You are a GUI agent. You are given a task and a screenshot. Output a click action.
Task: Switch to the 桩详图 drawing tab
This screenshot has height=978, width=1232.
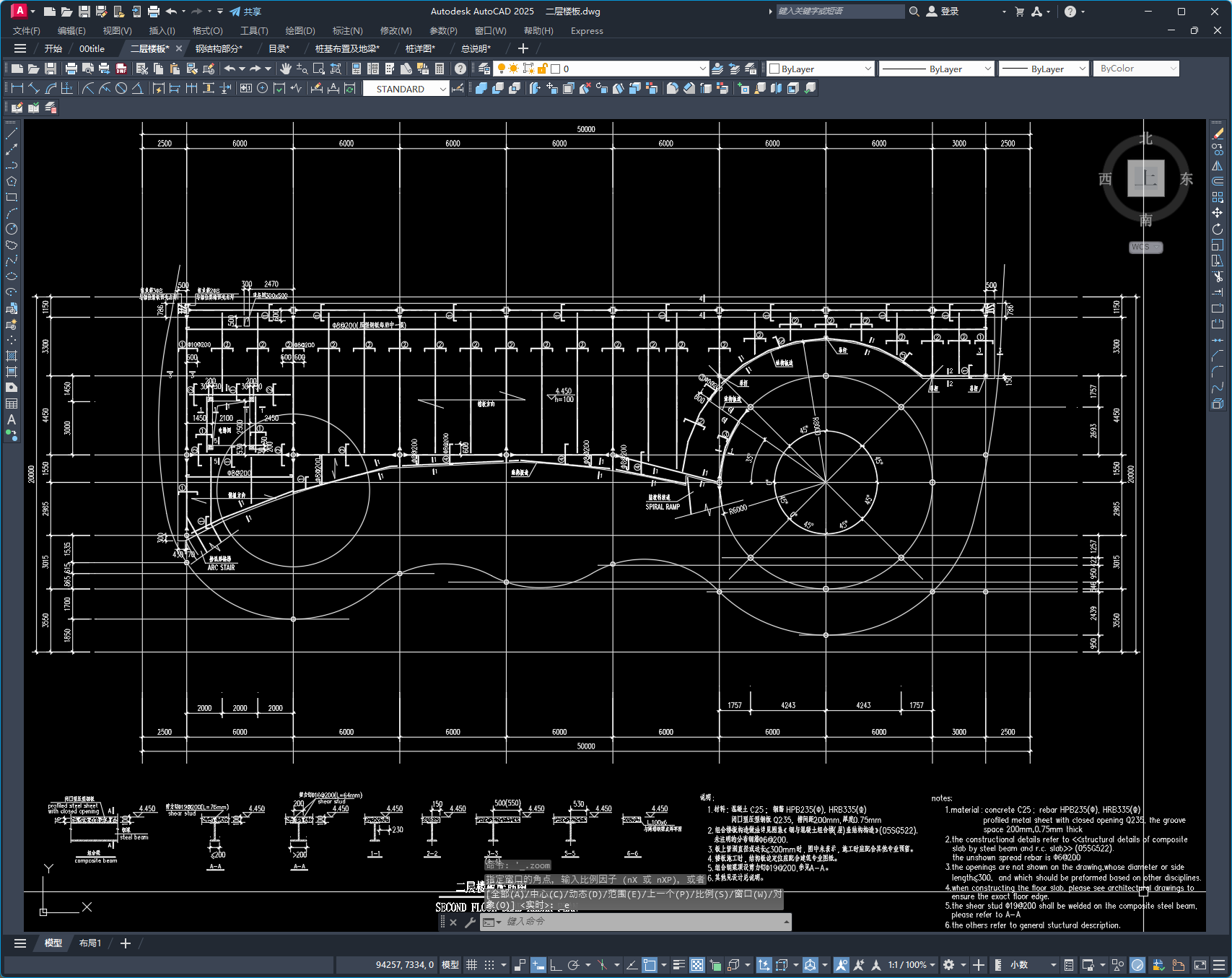pyautogui.click(x=419, y=49)
